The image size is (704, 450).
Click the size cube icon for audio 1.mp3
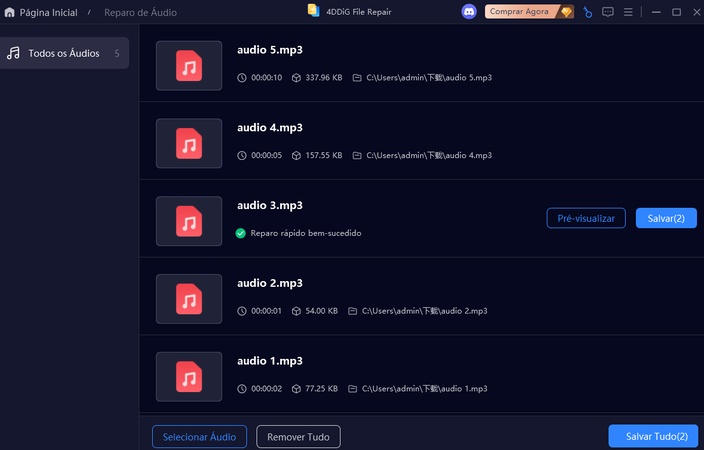[296, 388]
